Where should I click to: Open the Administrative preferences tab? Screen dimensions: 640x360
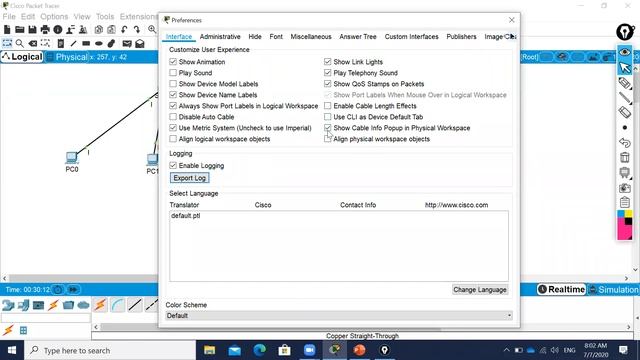[220, 36]
